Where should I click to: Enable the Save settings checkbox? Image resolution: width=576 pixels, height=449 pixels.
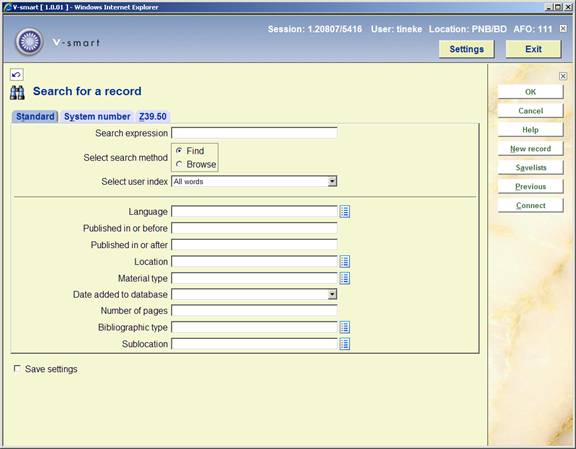tap(17, 368)
